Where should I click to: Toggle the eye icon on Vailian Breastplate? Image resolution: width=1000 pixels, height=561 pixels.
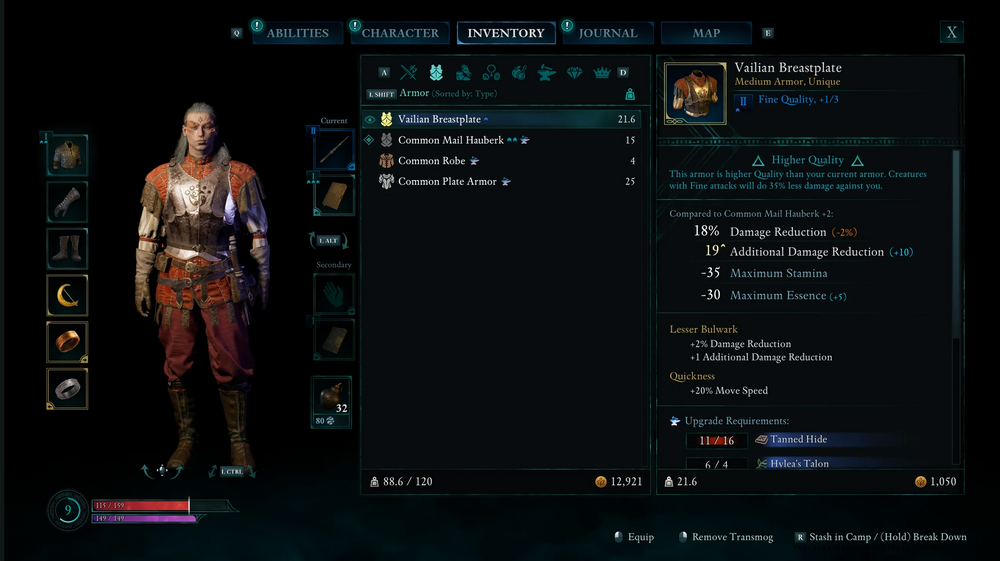pos(369,119)
